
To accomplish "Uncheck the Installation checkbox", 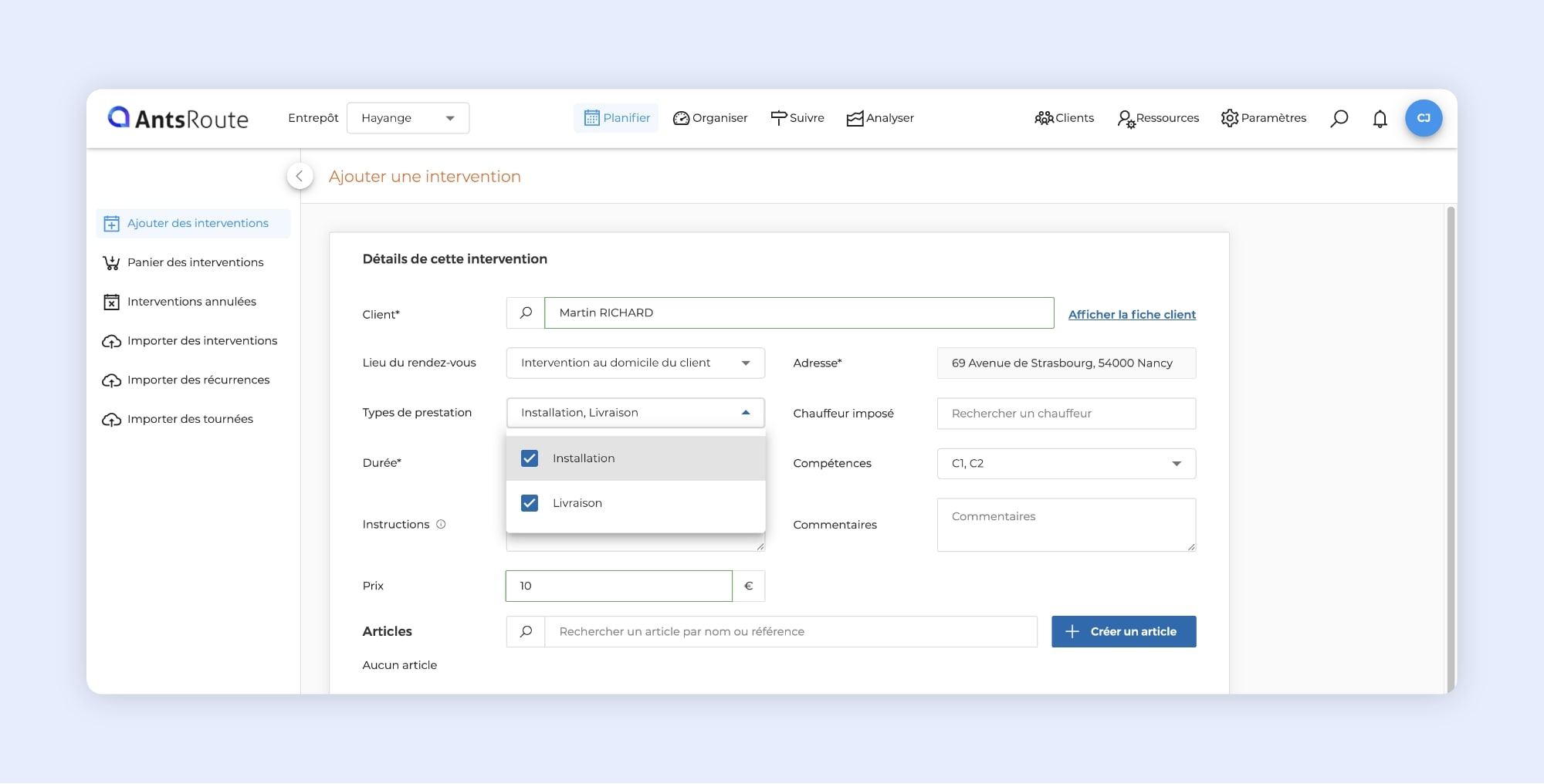I will point(530,458).
